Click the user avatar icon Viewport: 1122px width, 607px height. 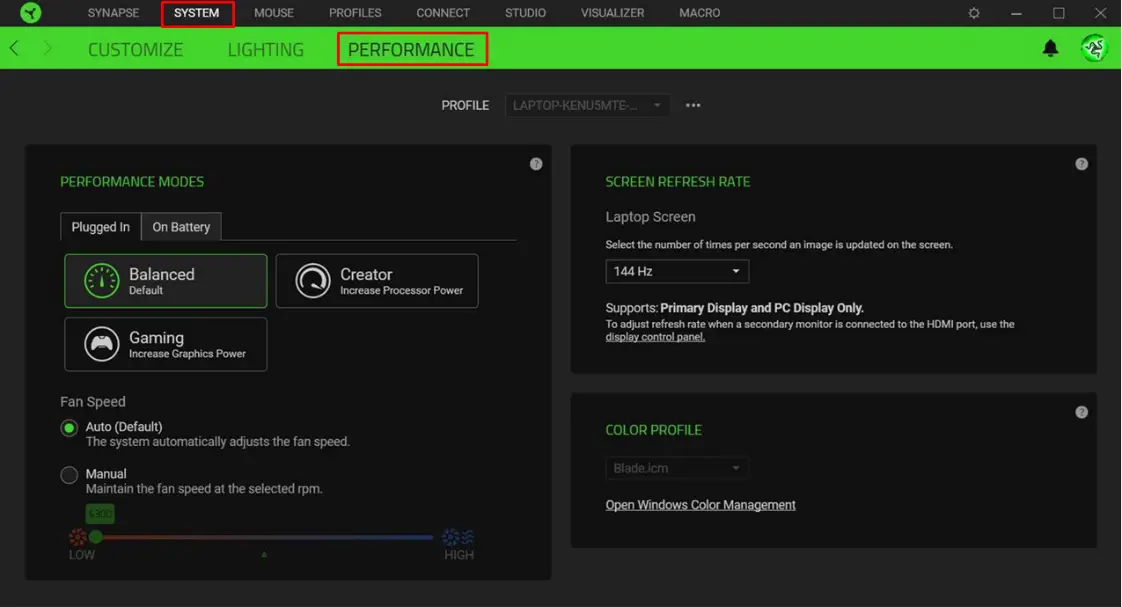[x=1094, y=47]
